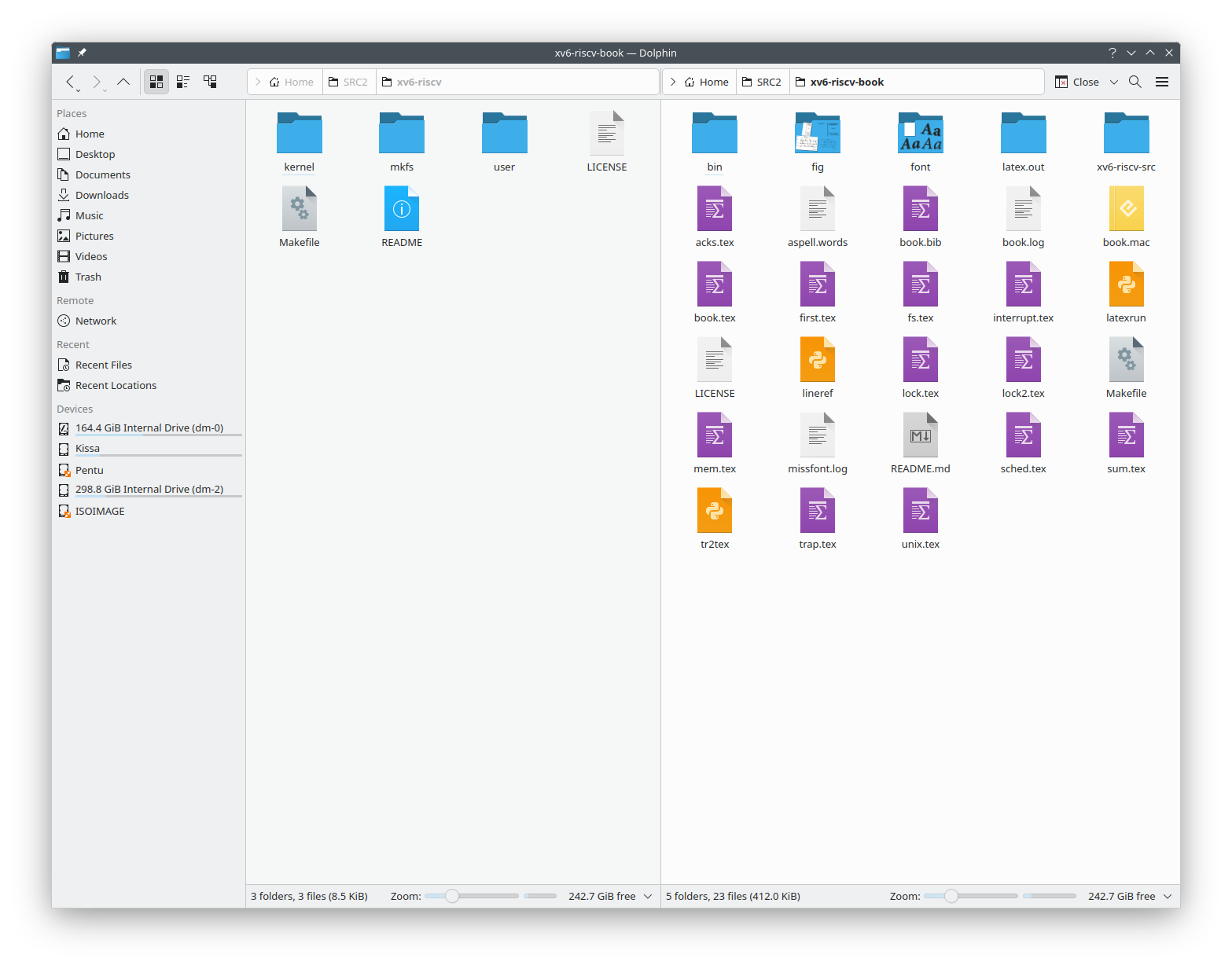This screenshot has height=969, width=1232.
Task: Open the hamburger menu
Action: coord(1162,82)
